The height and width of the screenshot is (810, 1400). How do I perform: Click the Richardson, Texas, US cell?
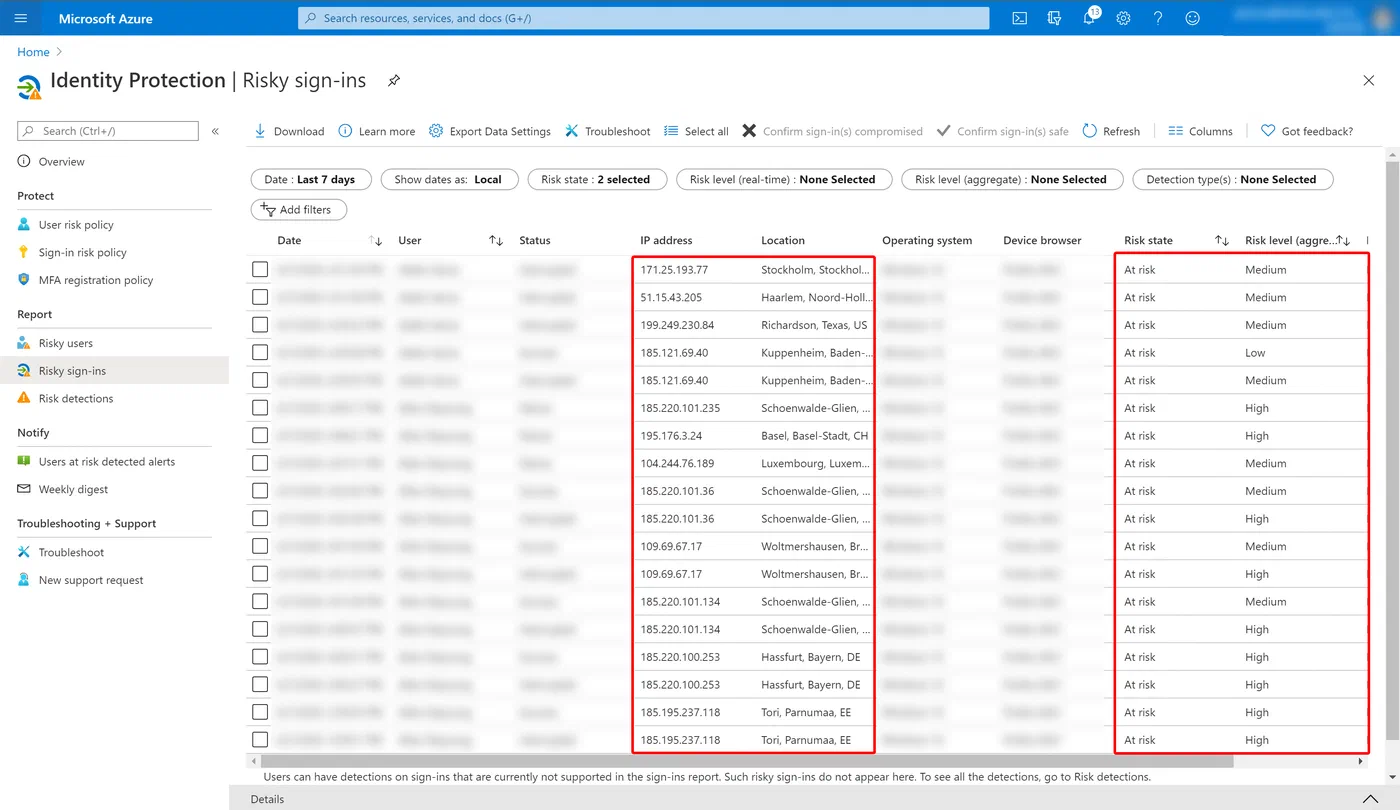point(814,325)
